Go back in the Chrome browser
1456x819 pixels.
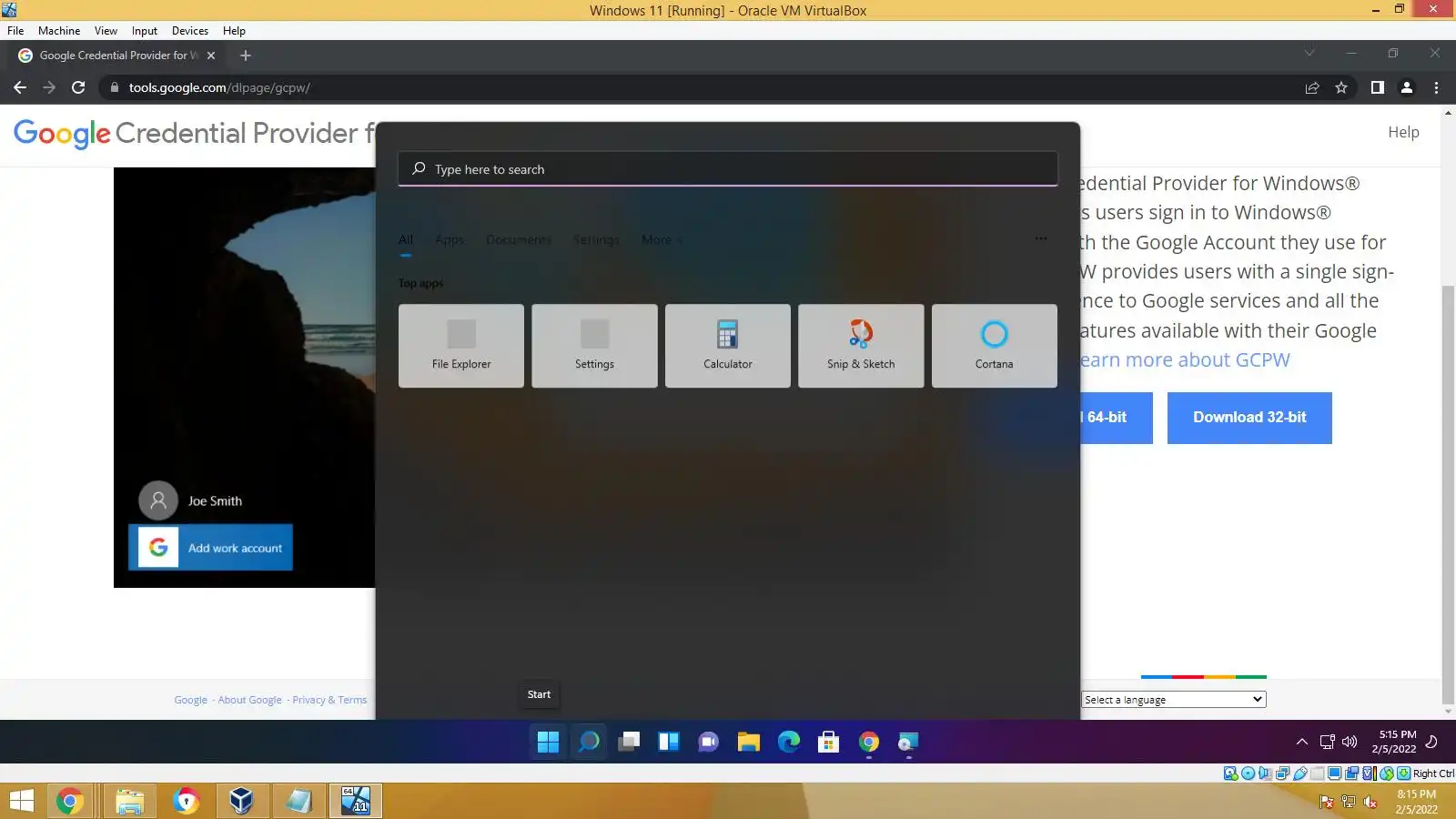click(x=20, y=87)
